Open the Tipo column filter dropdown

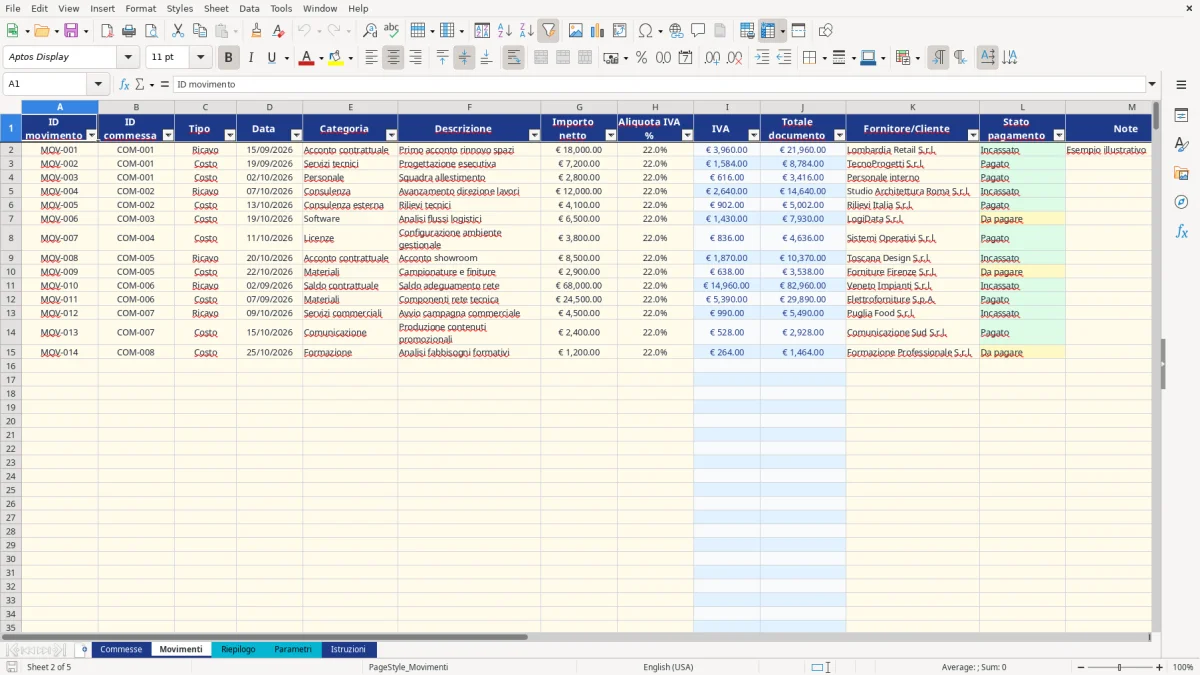[x=230, y=135]
